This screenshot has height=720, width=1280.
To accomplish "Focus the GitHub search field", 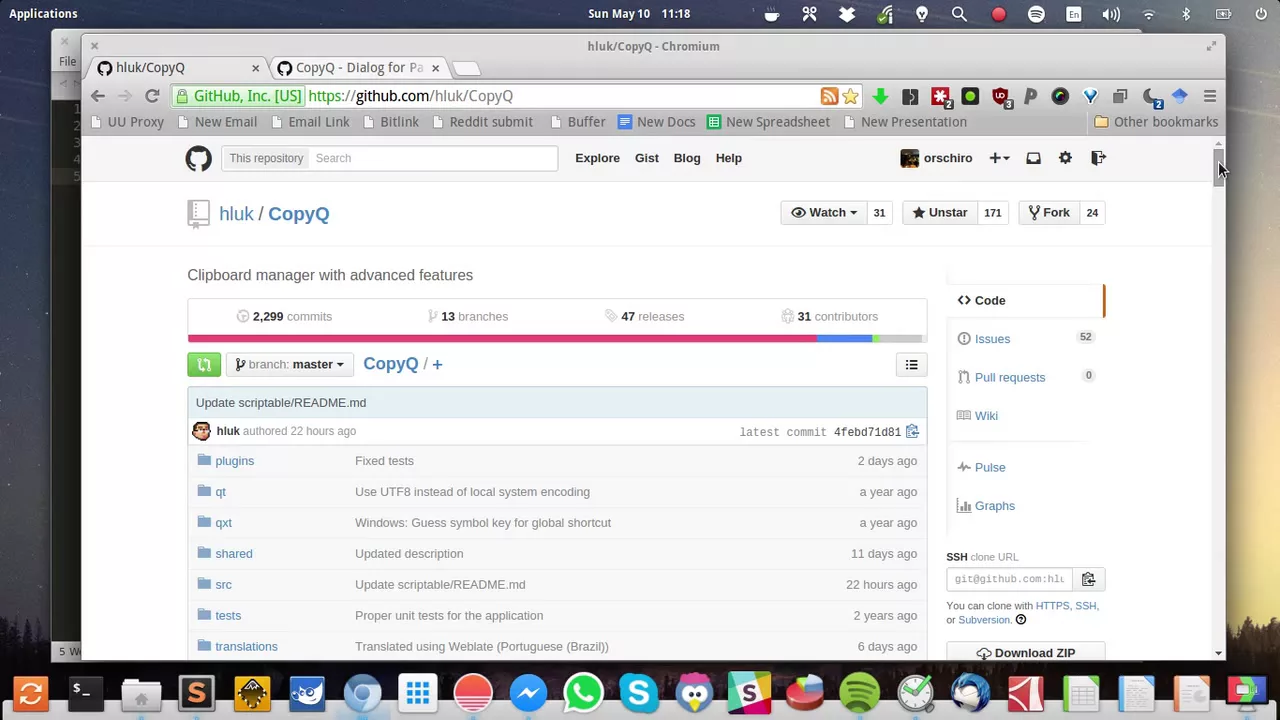I will pos(433,158).
